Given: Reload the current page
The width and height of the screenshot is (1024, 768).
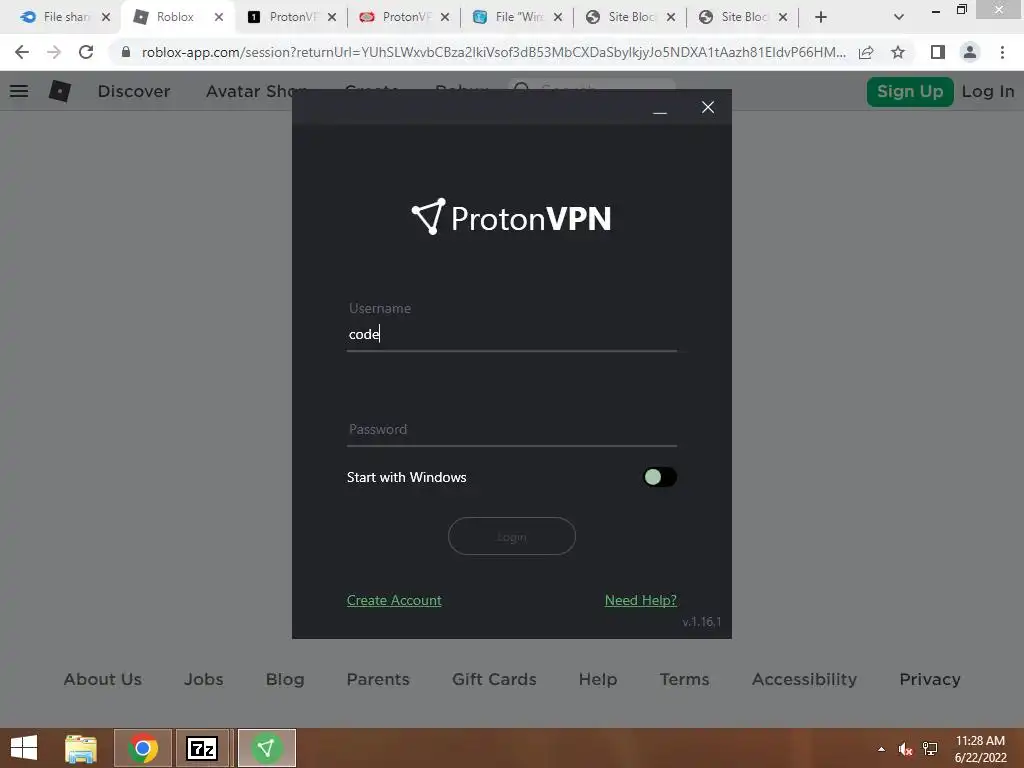Looking at the screenshot, I should (86, 52).
